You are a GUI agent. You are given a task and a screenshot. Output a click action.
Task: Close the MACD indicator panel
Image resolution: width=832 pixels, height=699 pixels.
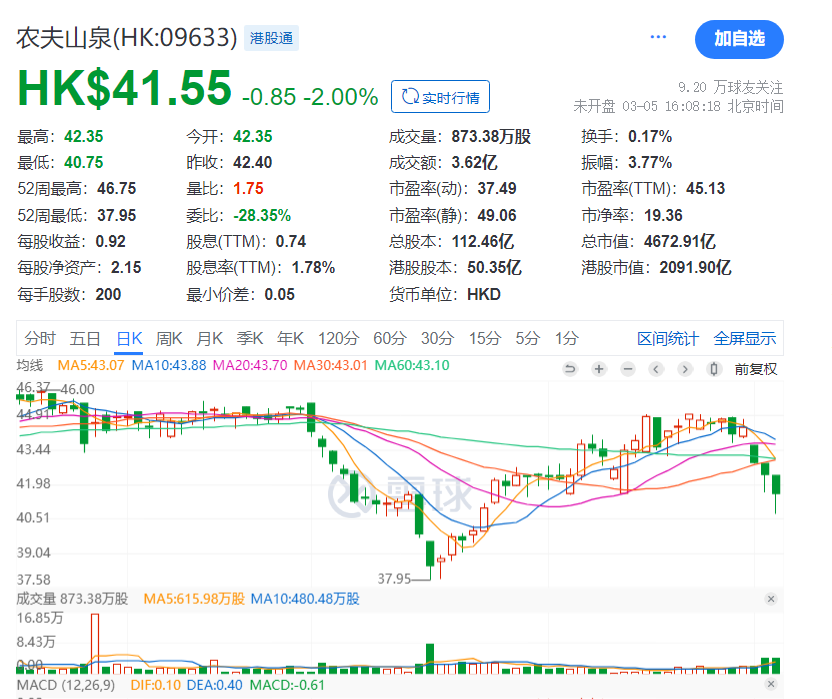771,684
